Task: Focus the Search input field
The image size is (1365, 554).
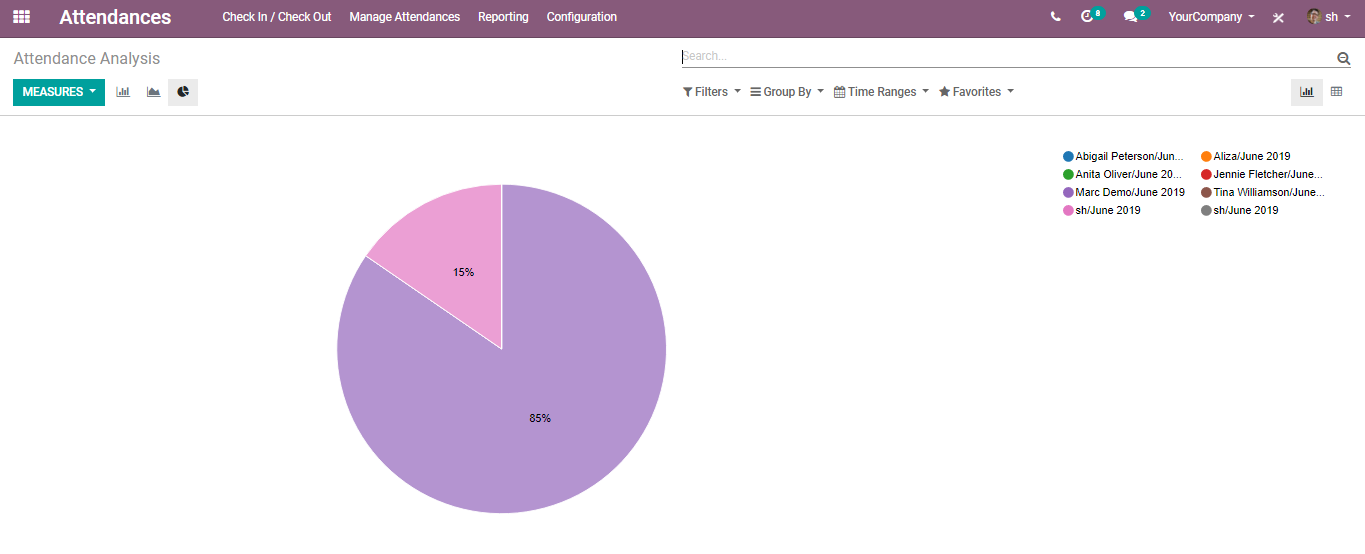Action: [x=1007, y=57]
